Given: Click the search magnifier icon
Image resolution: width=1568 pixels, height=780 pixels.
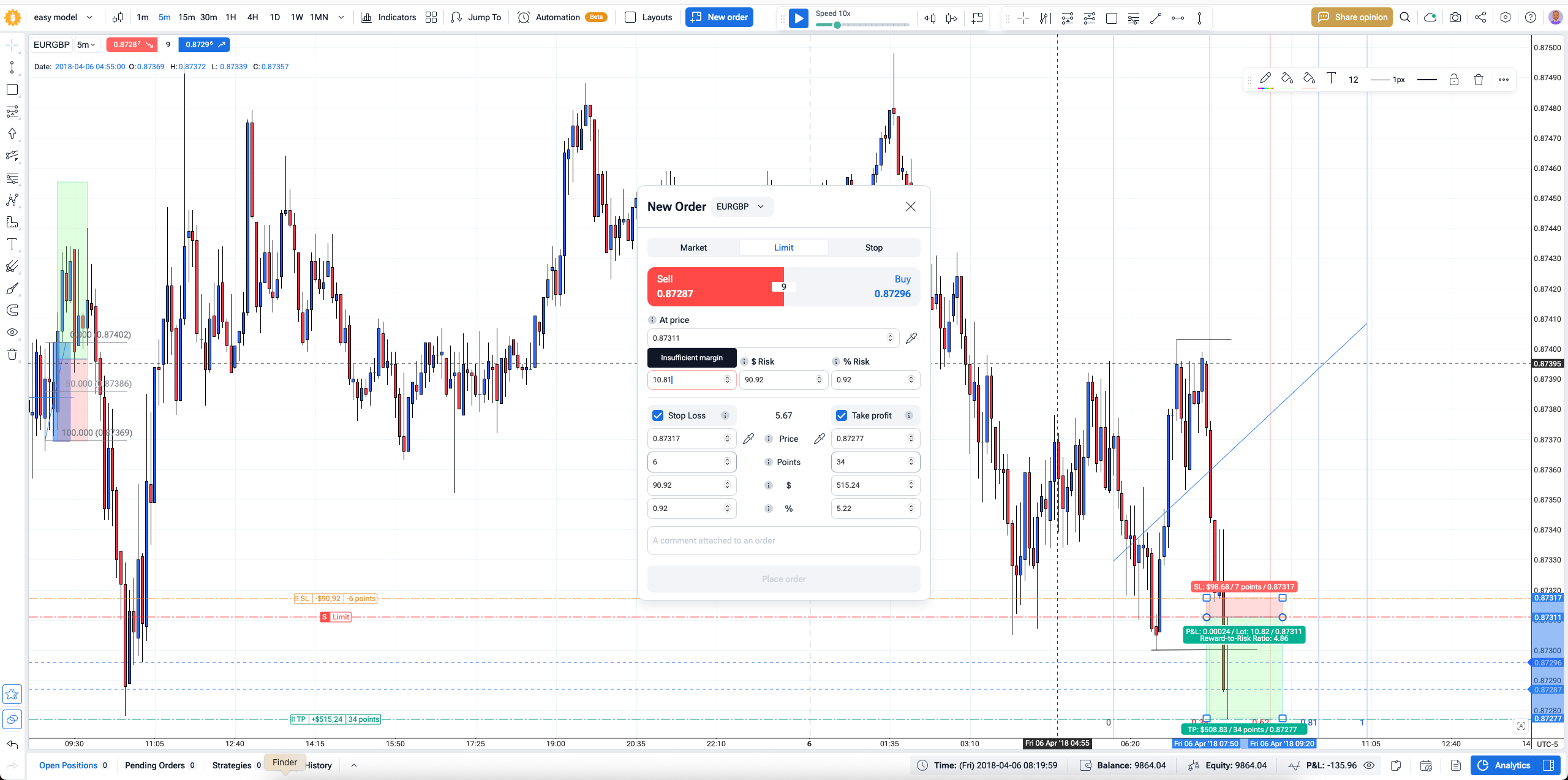Looking at the screenshot, I should (1405, 17).
